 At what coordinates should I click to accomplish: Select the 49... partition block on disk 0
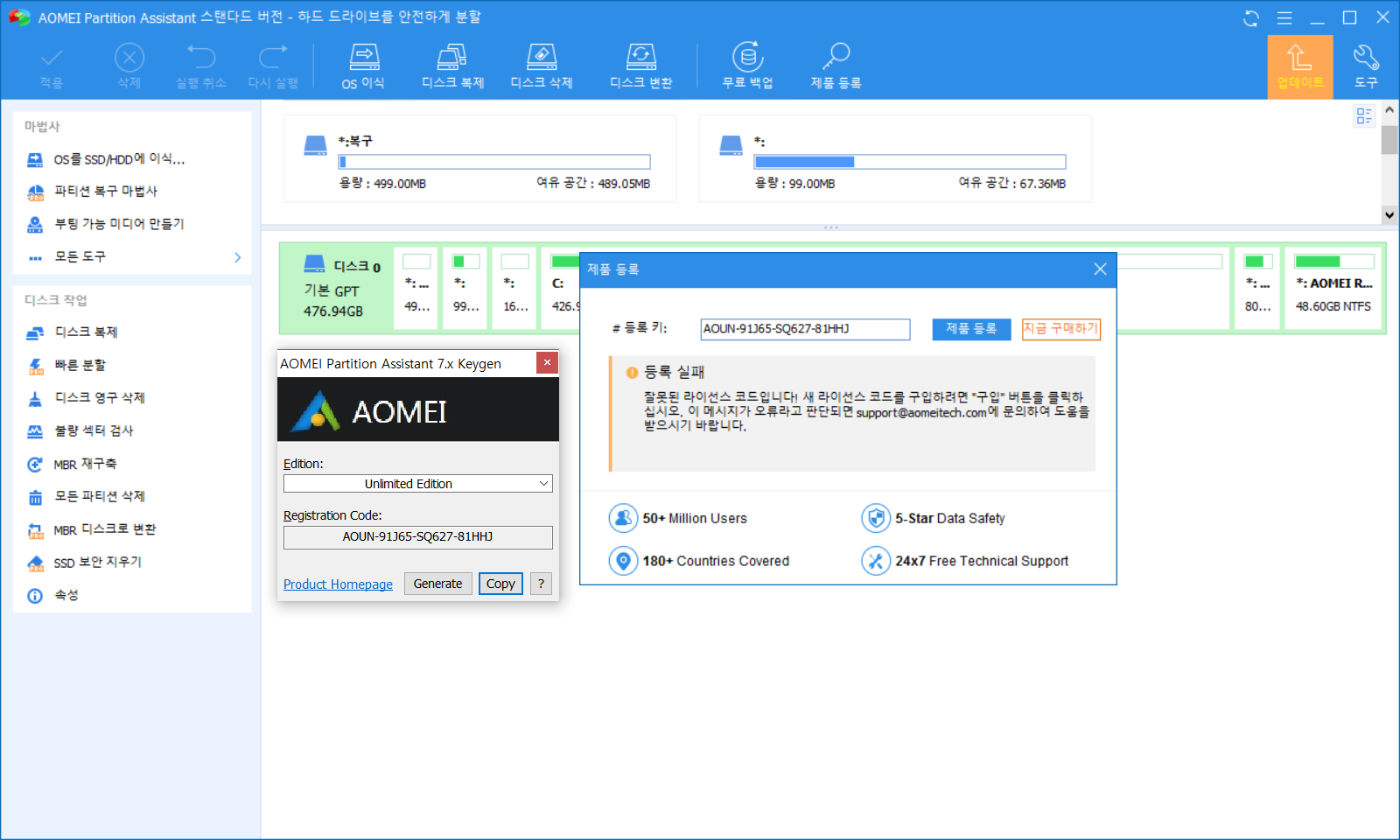pos(416,288)
